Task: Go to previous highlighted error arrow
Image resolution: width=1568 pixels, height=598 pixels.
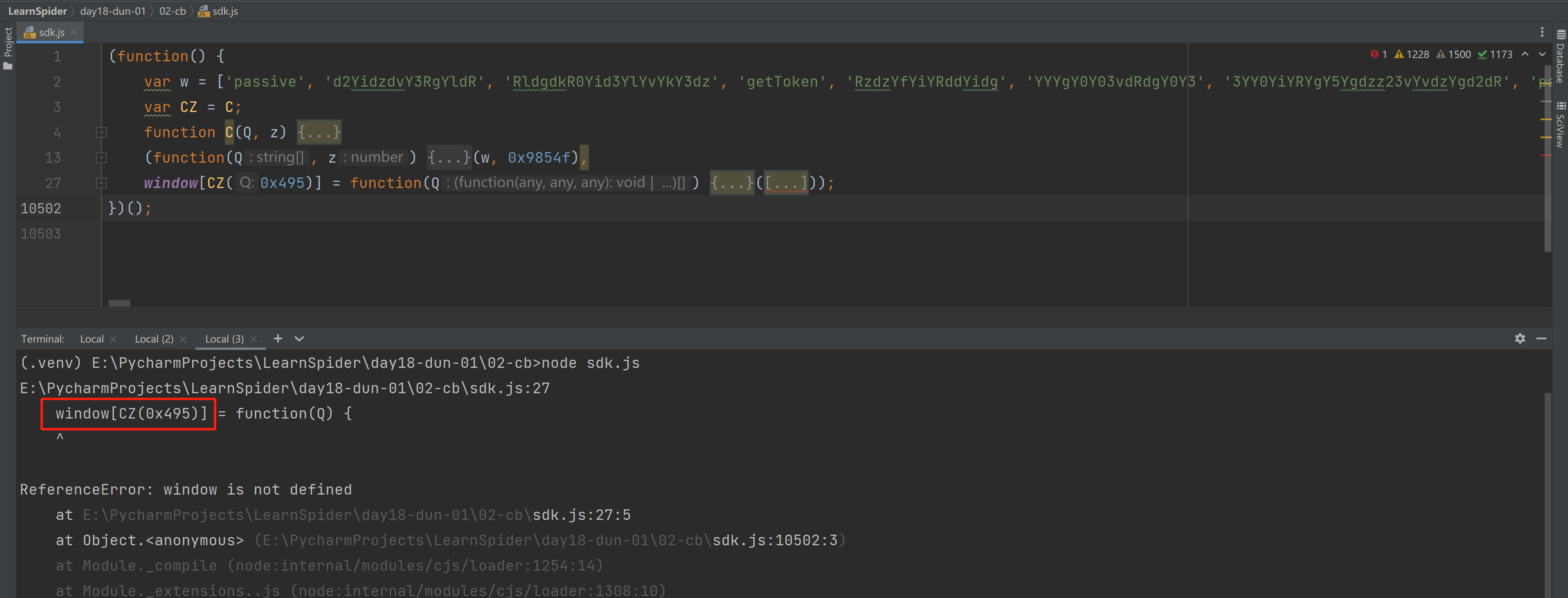Action: click(1525, 54)
